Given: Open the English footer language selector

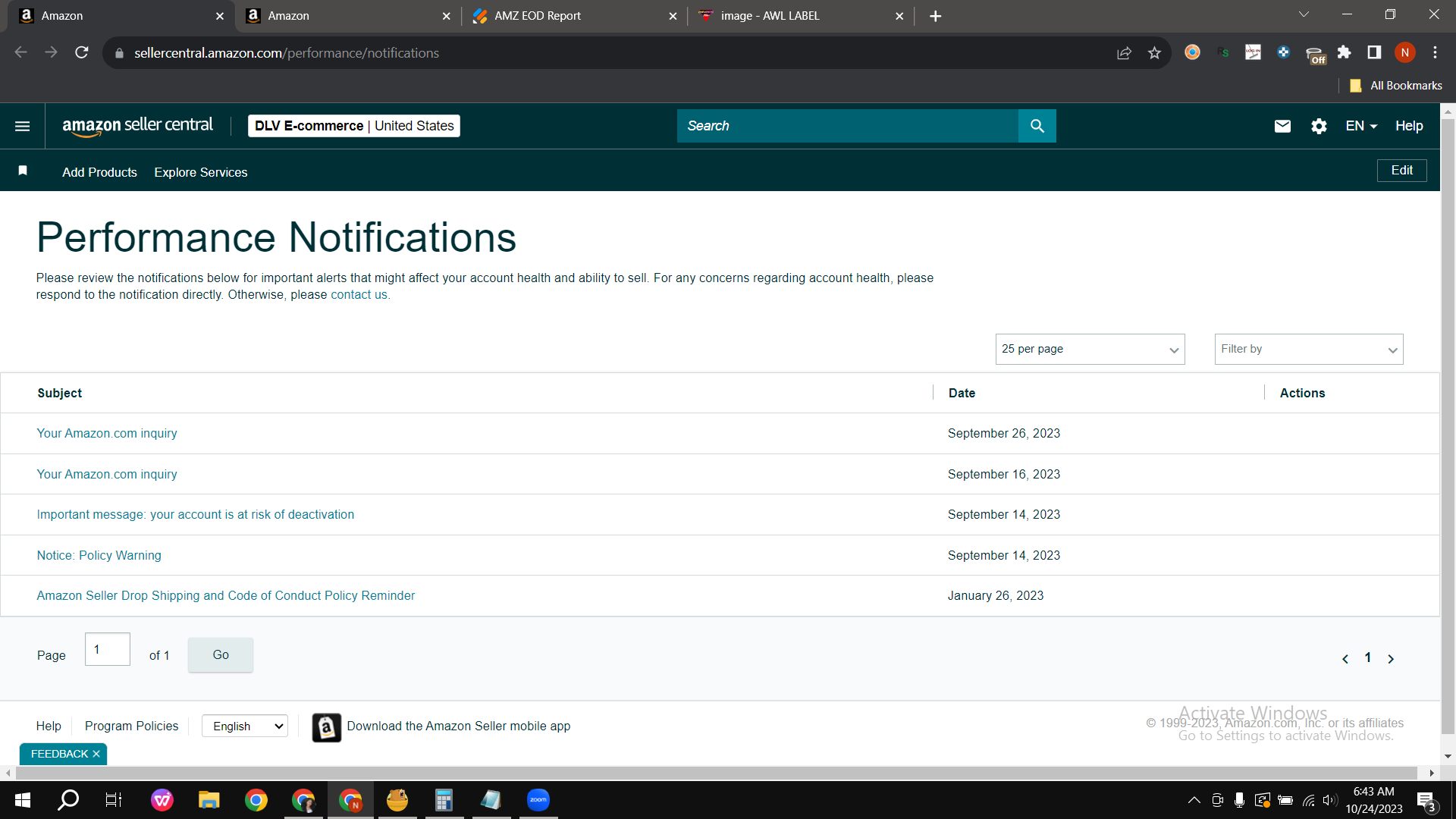Looking at the screenshot, I should click(245, 726).
